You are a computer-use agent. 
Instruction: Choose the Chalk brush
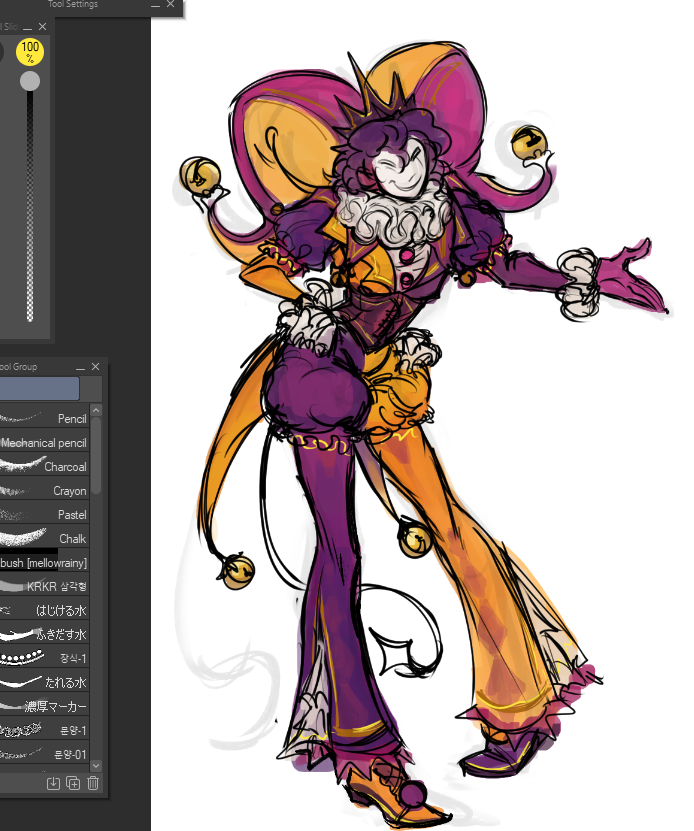click(x=44, y=538)
